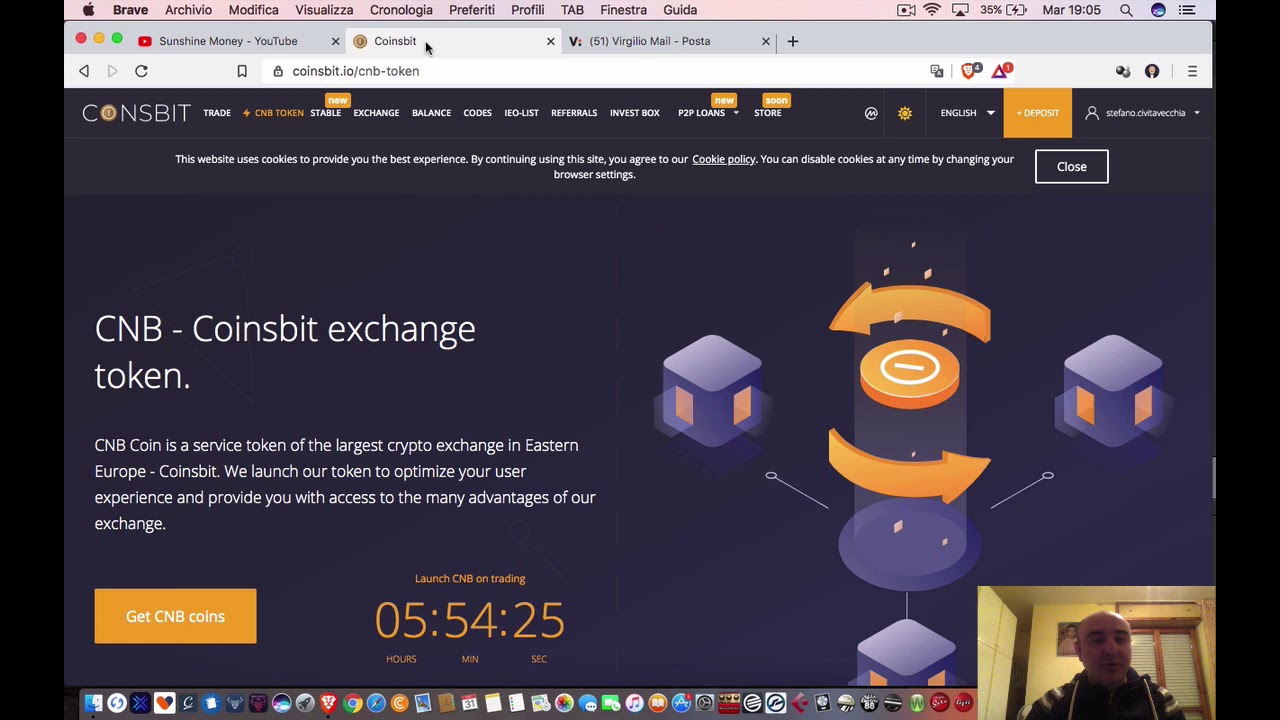Screen dimensions: 1280x720
Task: Expand the ENGLISH language dropdown
Action: (x=967, y=113)
